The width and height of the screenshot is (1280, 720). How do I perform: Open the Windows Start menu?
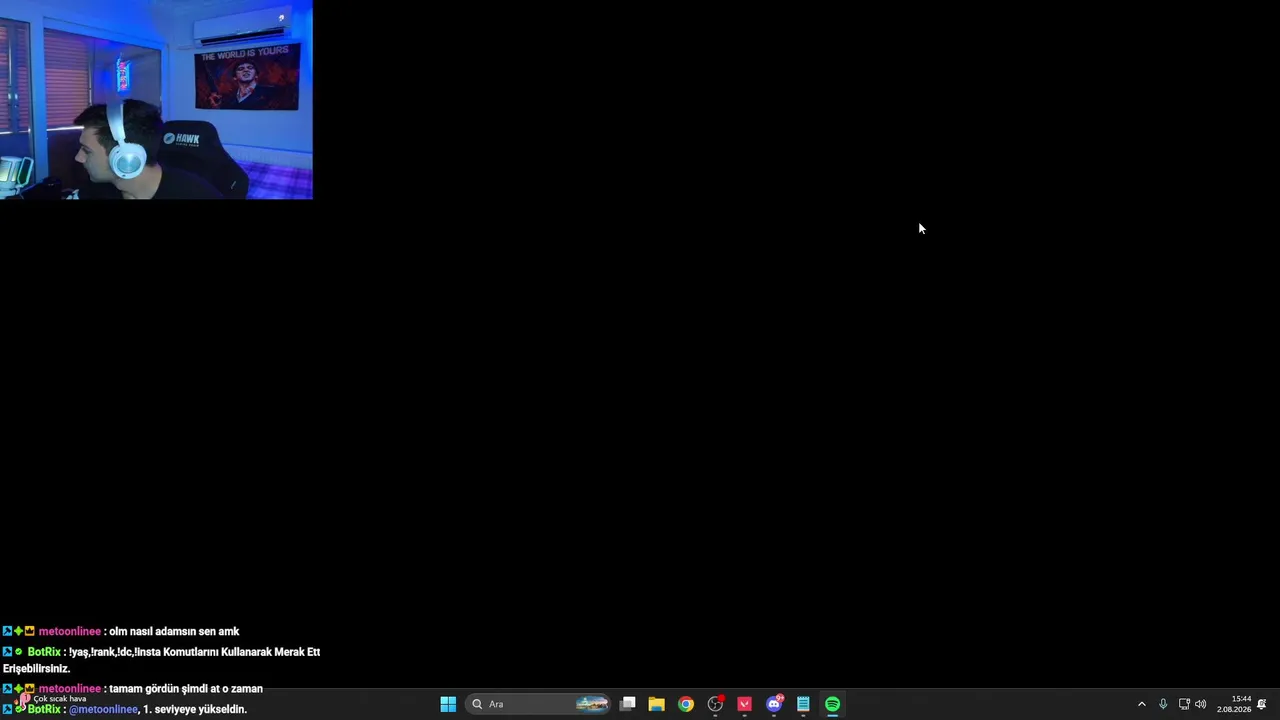click(x=448, y=704)
